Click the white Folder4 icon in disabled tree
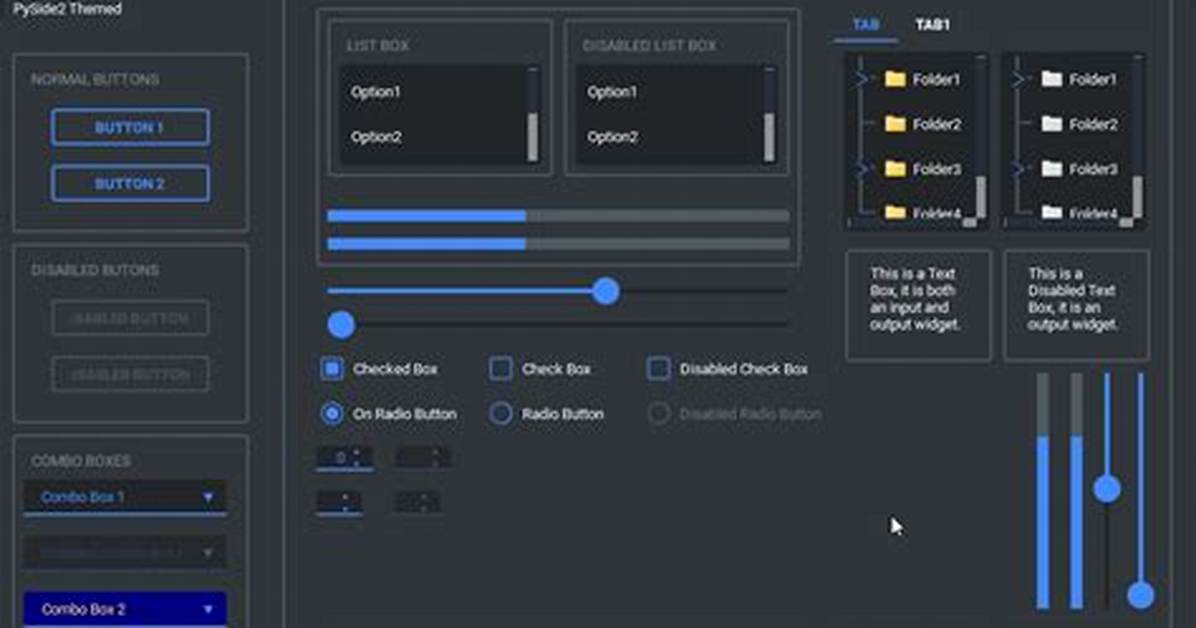 pyautogui.click(x=1052, y=212)
